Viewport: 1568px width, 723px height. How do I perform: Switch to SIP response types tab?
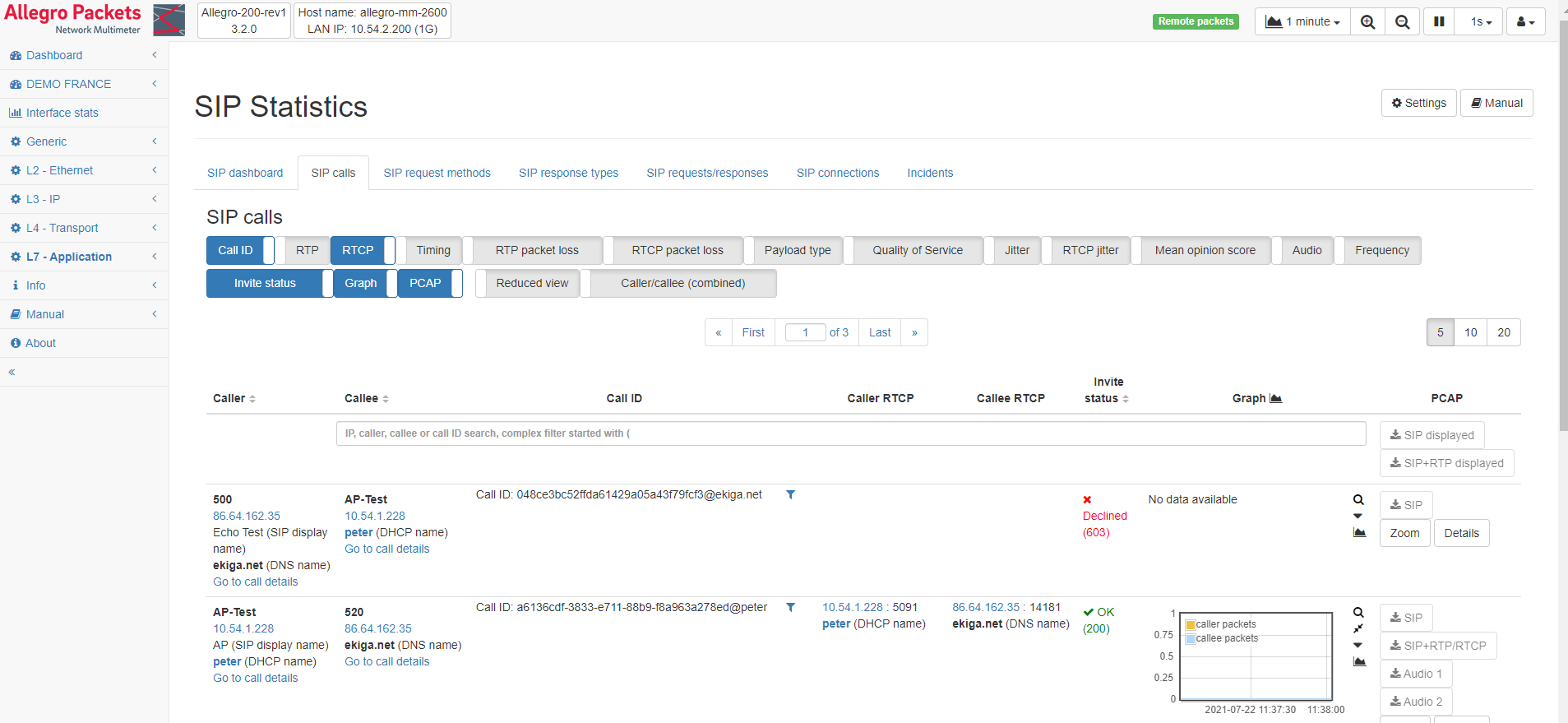pos(568,173)
